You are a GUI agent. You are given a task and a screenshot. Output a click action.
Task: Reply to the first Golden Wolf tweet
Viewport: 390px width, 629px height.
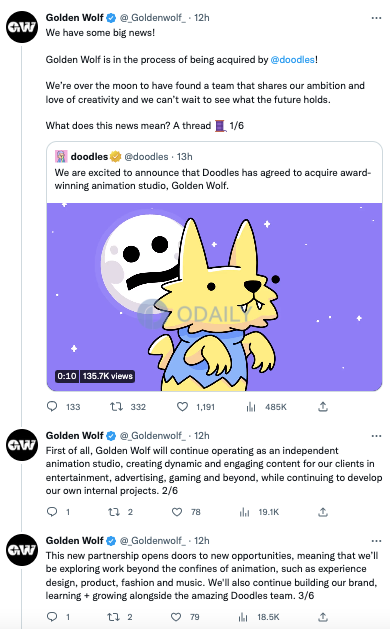pyautogui.click(x=52, y=406)
